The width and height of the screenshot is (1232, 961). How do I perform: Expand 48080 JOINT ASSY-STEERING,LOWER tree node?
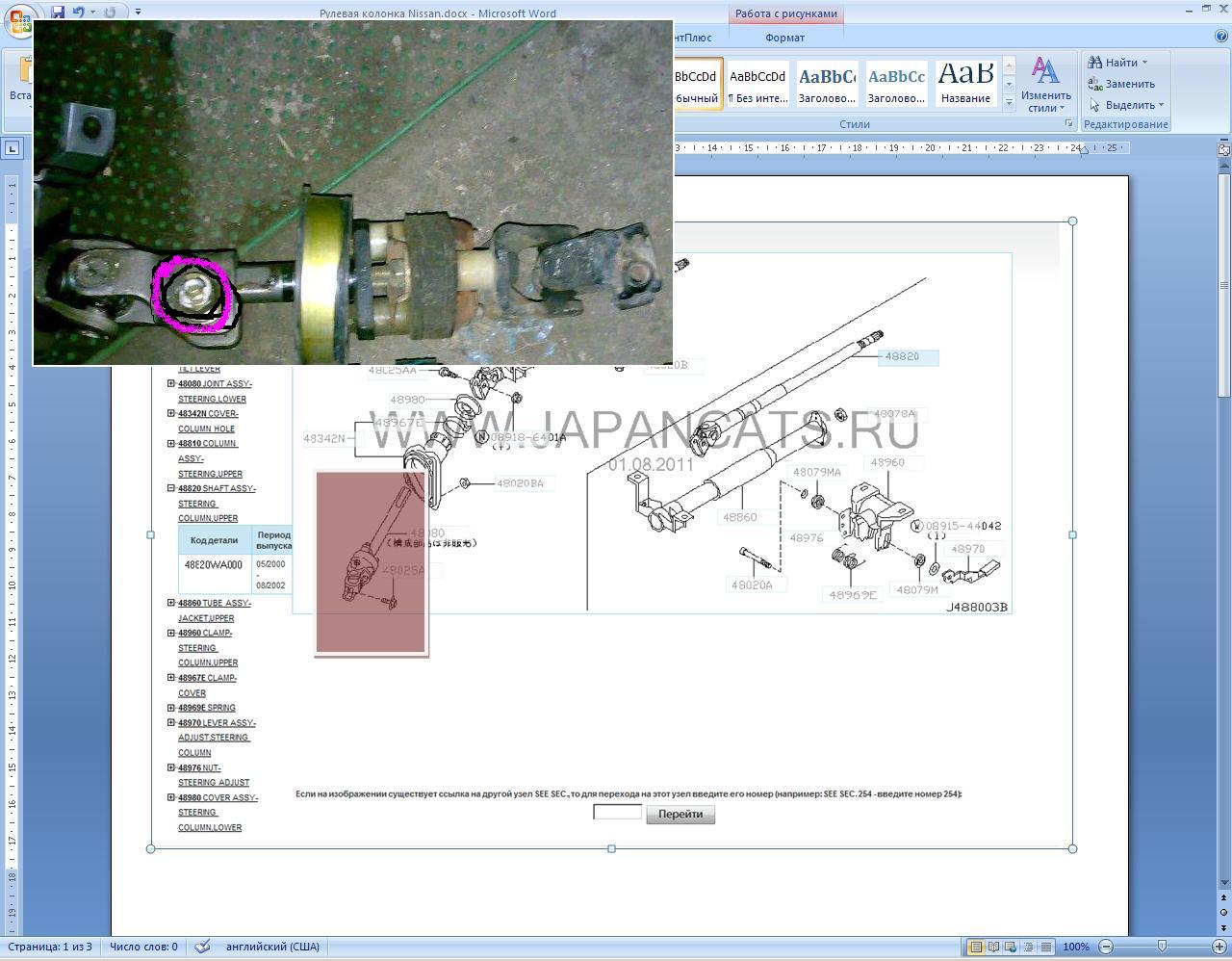tap(171, 383)
